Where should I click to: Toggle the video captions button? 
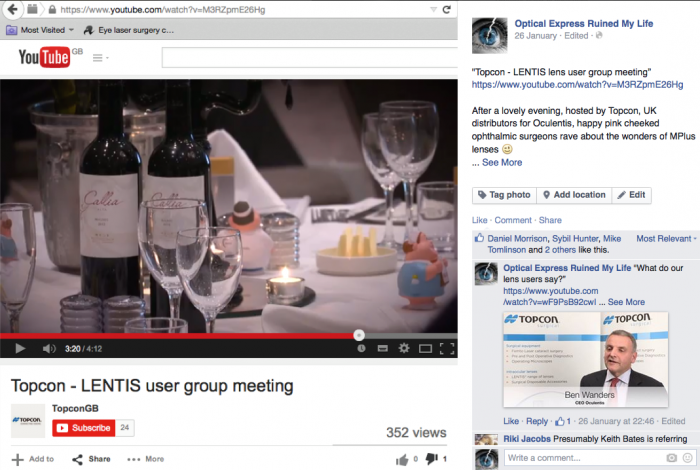pos(383,348)
